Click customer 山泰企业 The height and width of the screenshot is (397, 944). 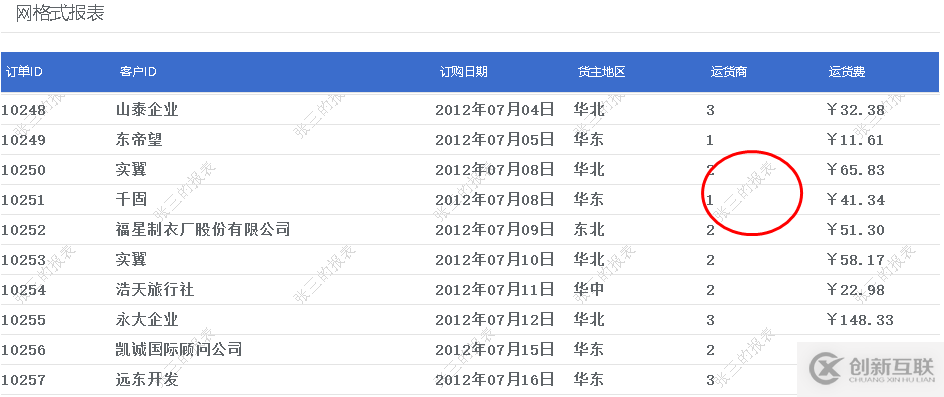click(x=147, y=110)
